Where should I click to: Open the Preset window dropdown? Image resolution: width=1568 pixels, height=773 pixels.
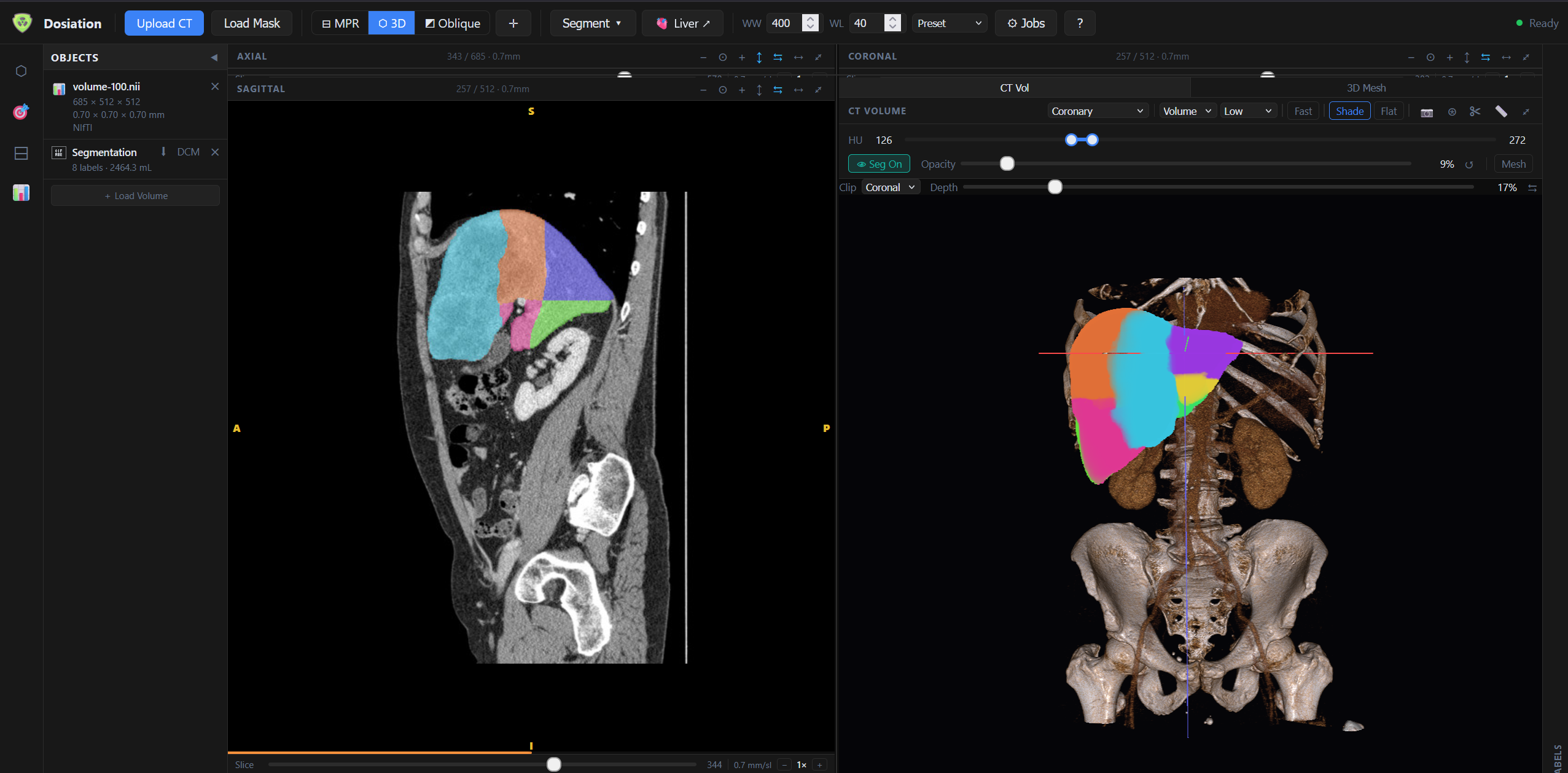point(950,23)
